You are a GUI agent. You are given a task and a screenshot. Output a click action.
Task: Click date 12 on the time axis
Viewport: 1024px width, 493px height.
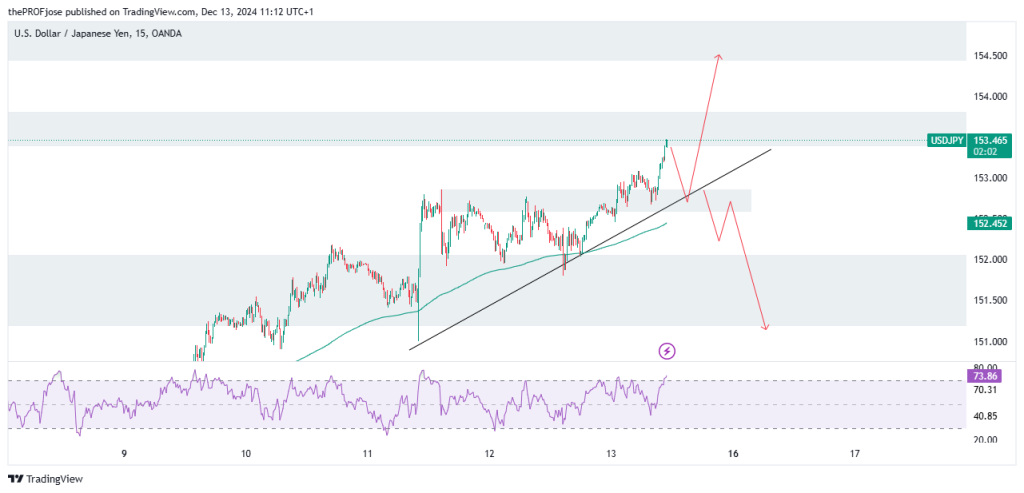(x=489, y=454)
